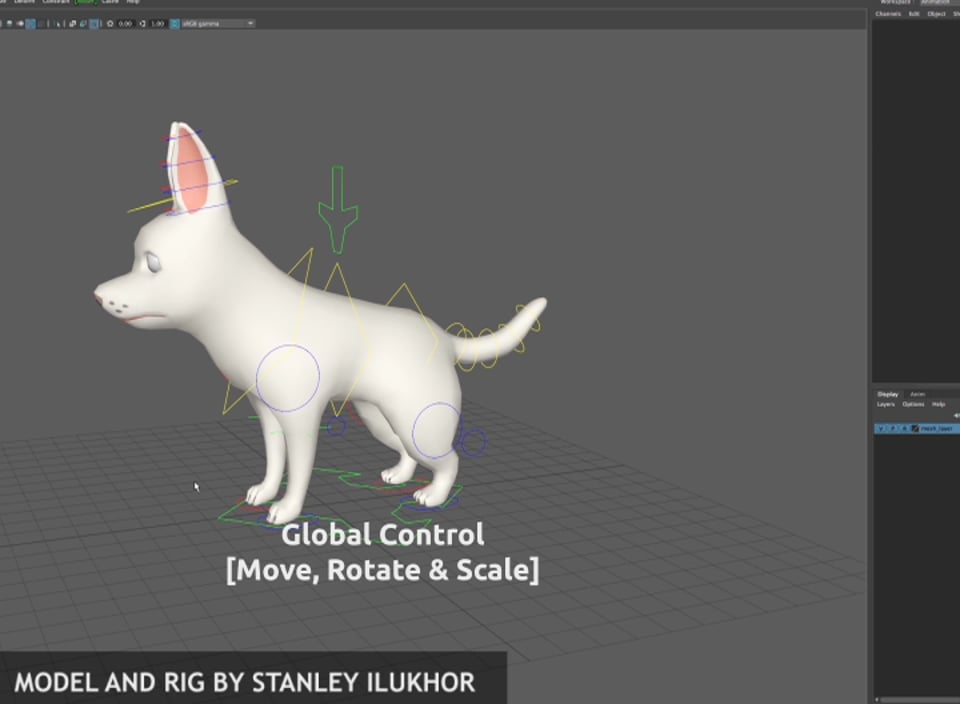Image resolution: width=960 pixels, height=704 pixels.
Task: Click the gamma value field showing 1.00
Action: point(157,23)
